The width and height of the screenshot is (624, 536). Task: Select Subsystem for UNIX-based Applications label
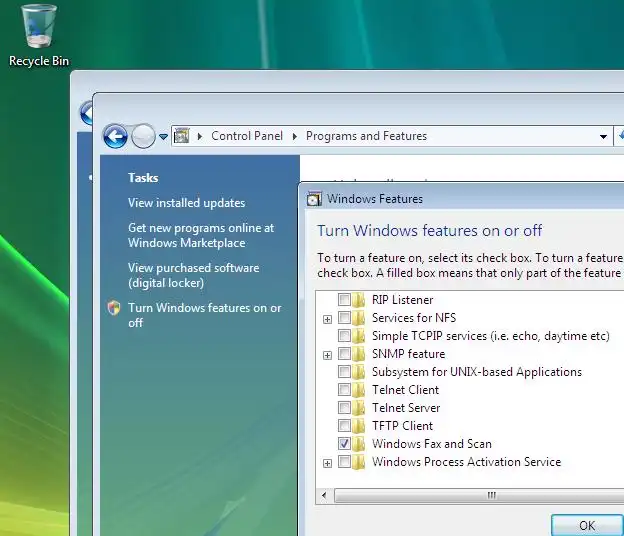tap(477, 372)
